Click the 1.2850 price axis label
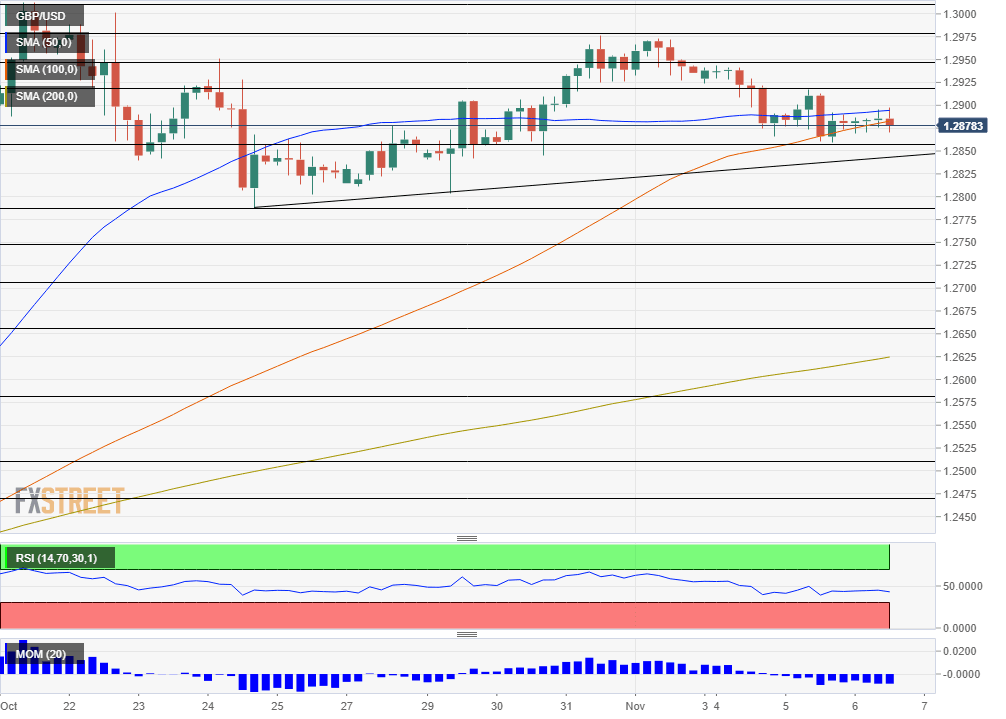 click(960, 151)
